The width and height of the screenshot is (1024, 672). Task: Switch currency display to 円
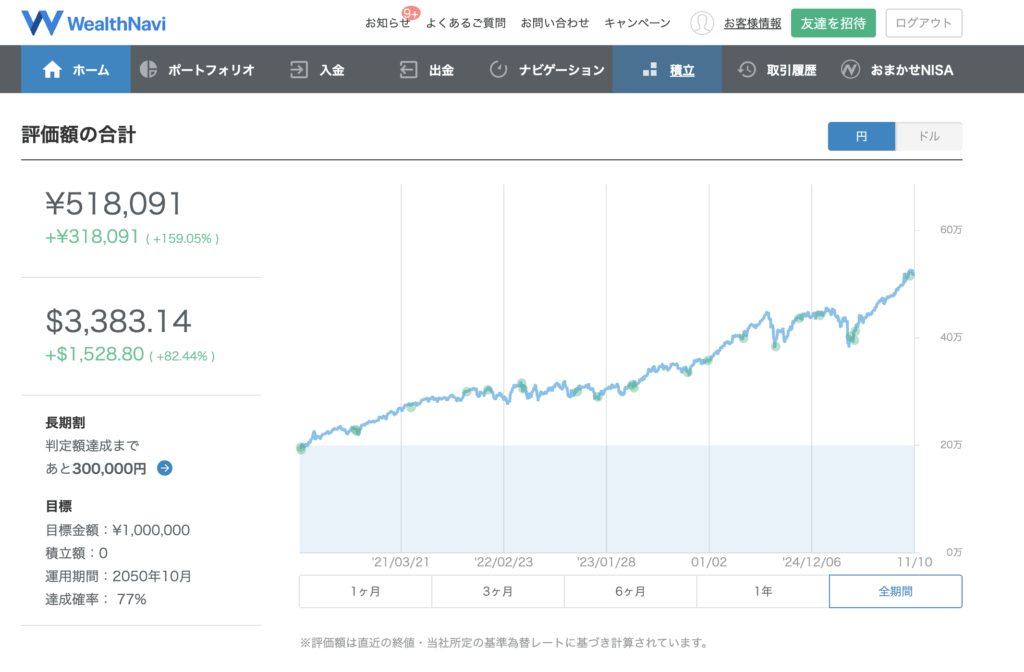coord(861,136)
